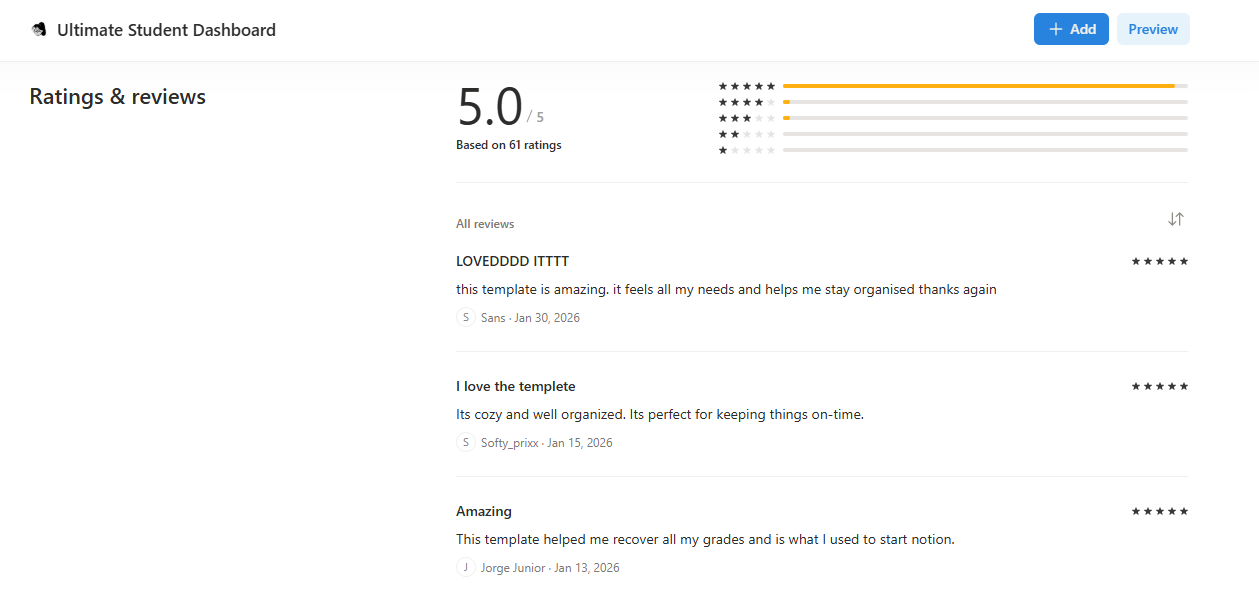Click the Ultimate Student Dashboard title

pos(166,30)
